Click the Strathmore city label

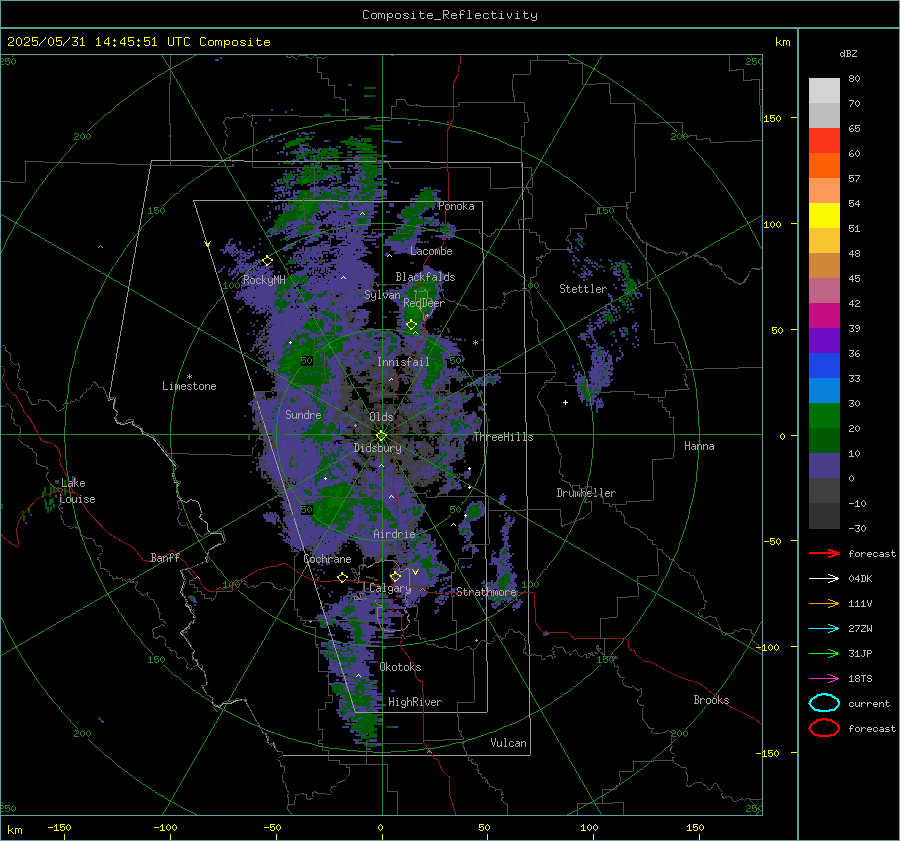click(x=486, y=592)
